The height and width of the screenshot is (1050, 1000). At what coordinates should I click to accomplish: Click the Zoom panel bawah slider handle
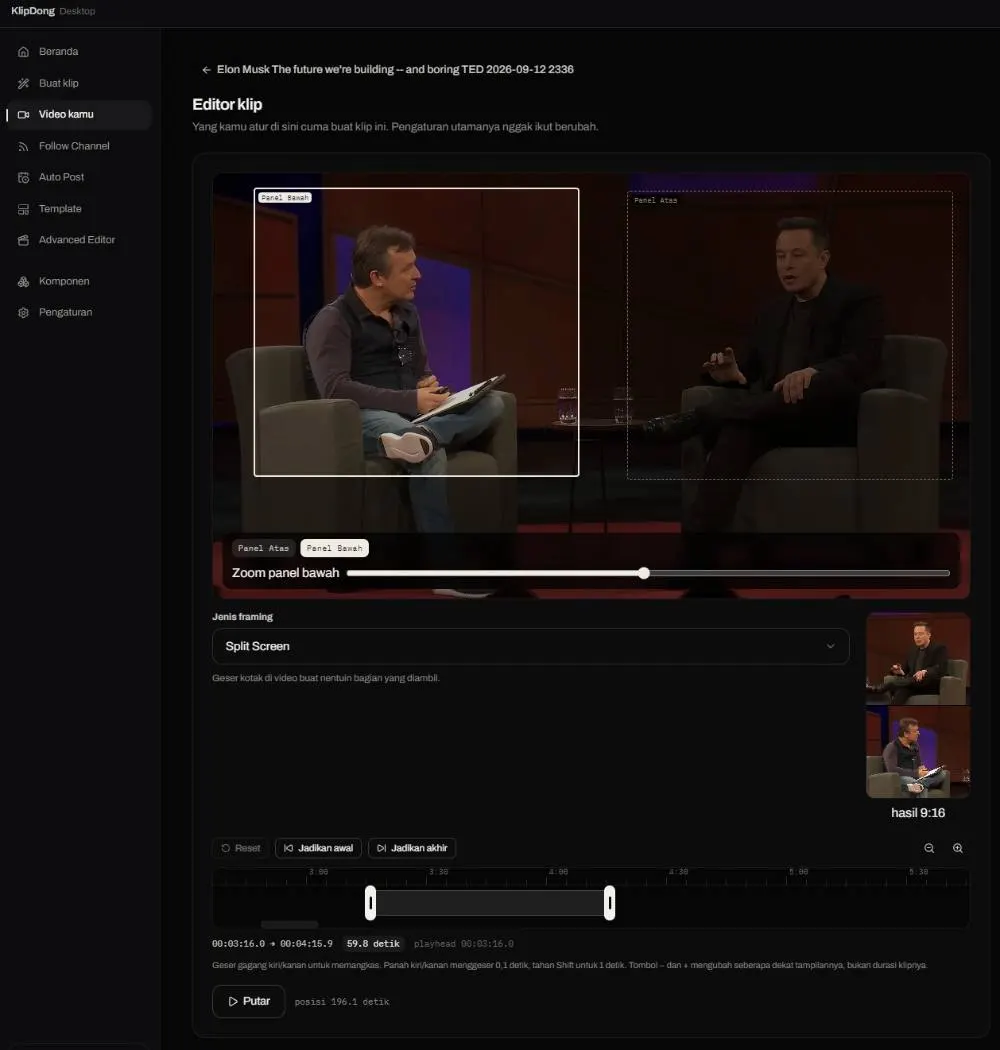click(644, 573)
